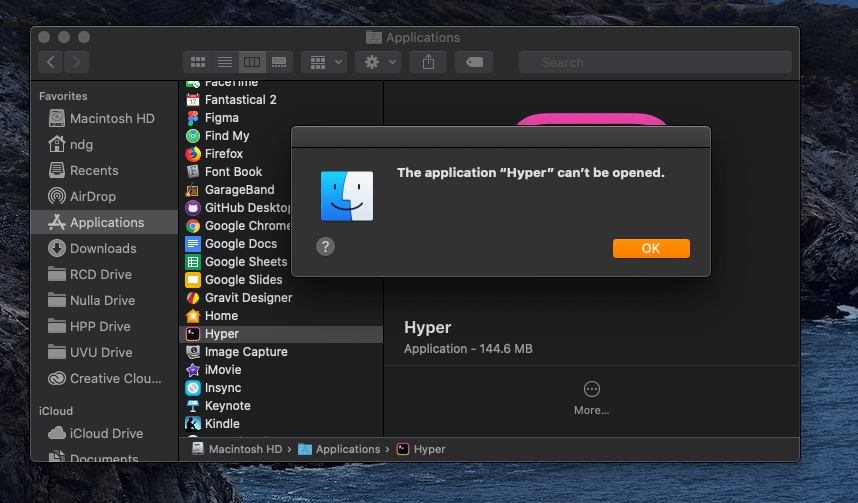Click the More… actions button in preview
Screen dimensions: 858x503
[x=592, y=398]
